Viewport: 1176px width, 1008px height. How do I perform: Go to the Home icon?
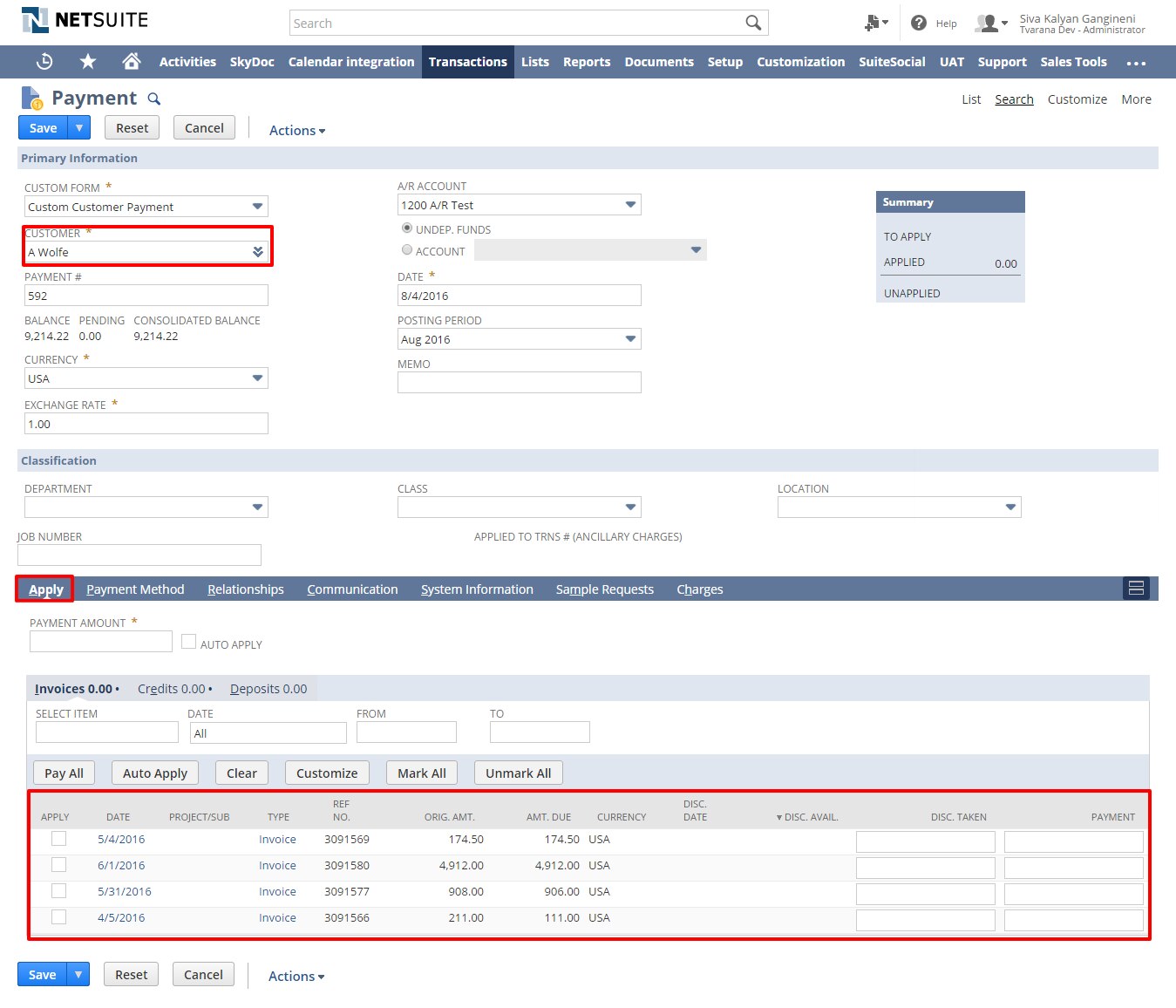[132, 62]
